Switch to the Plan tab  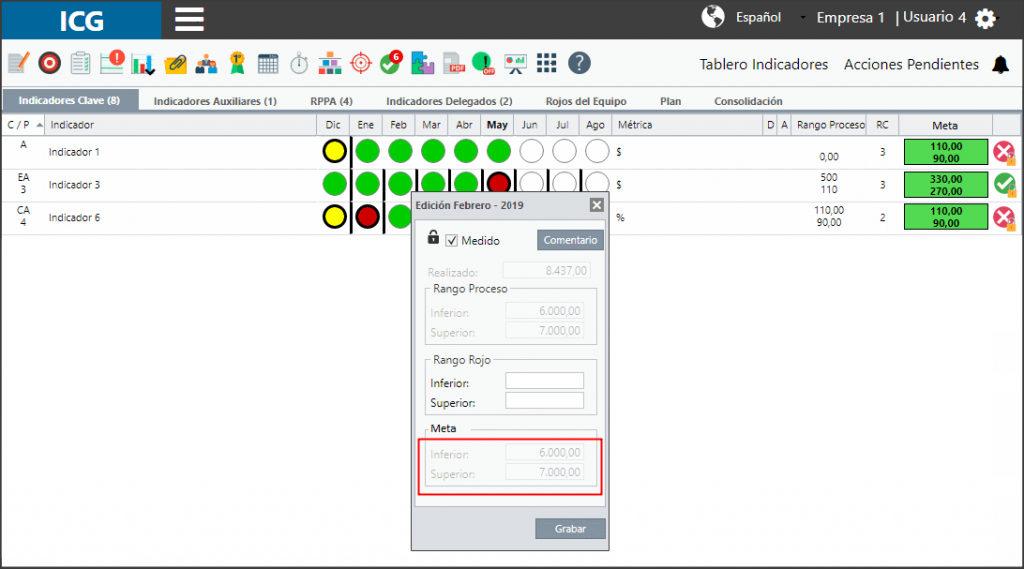click(670, 101)
